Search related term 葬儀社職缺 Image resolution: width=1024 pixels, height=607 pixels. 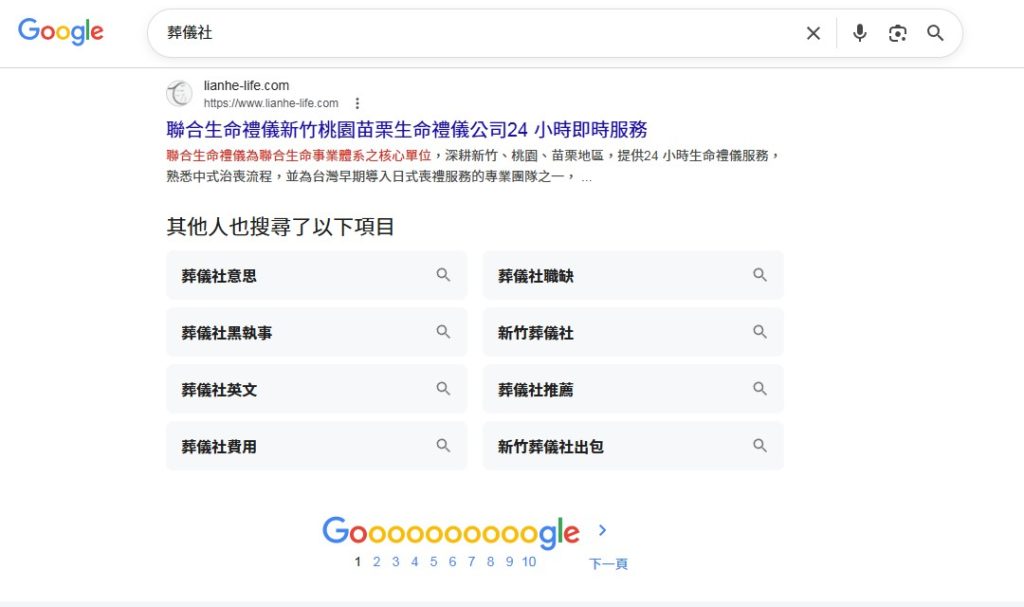click(x=633, y=275)
